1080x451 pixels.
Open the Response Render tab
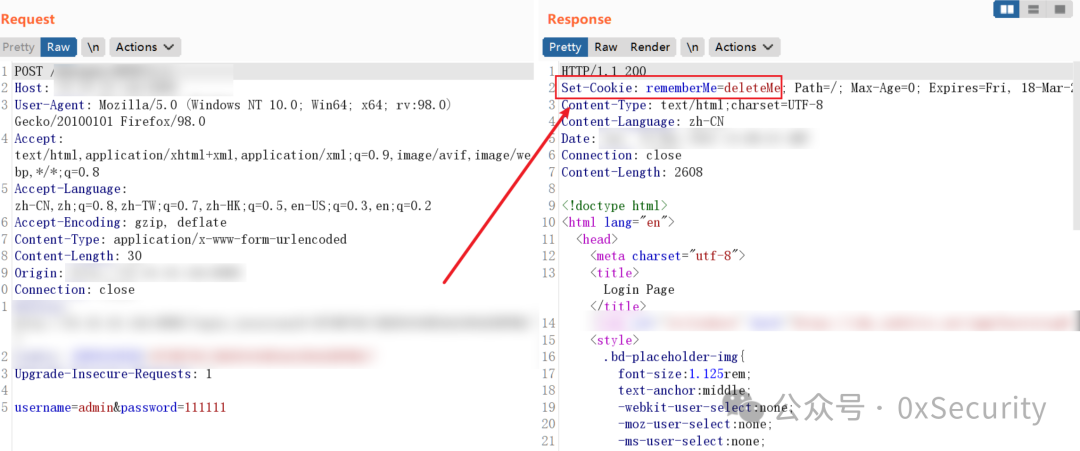tap(650, 47)
